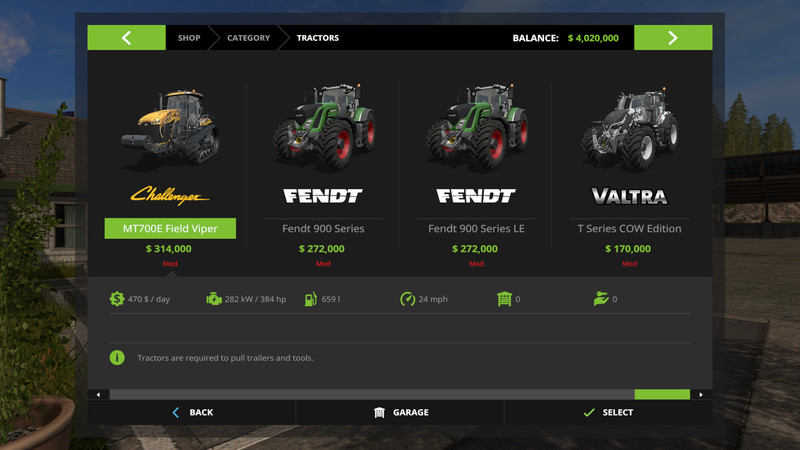Click the scrollbar left arrow
800x450 pixels.
pos(98,394)
